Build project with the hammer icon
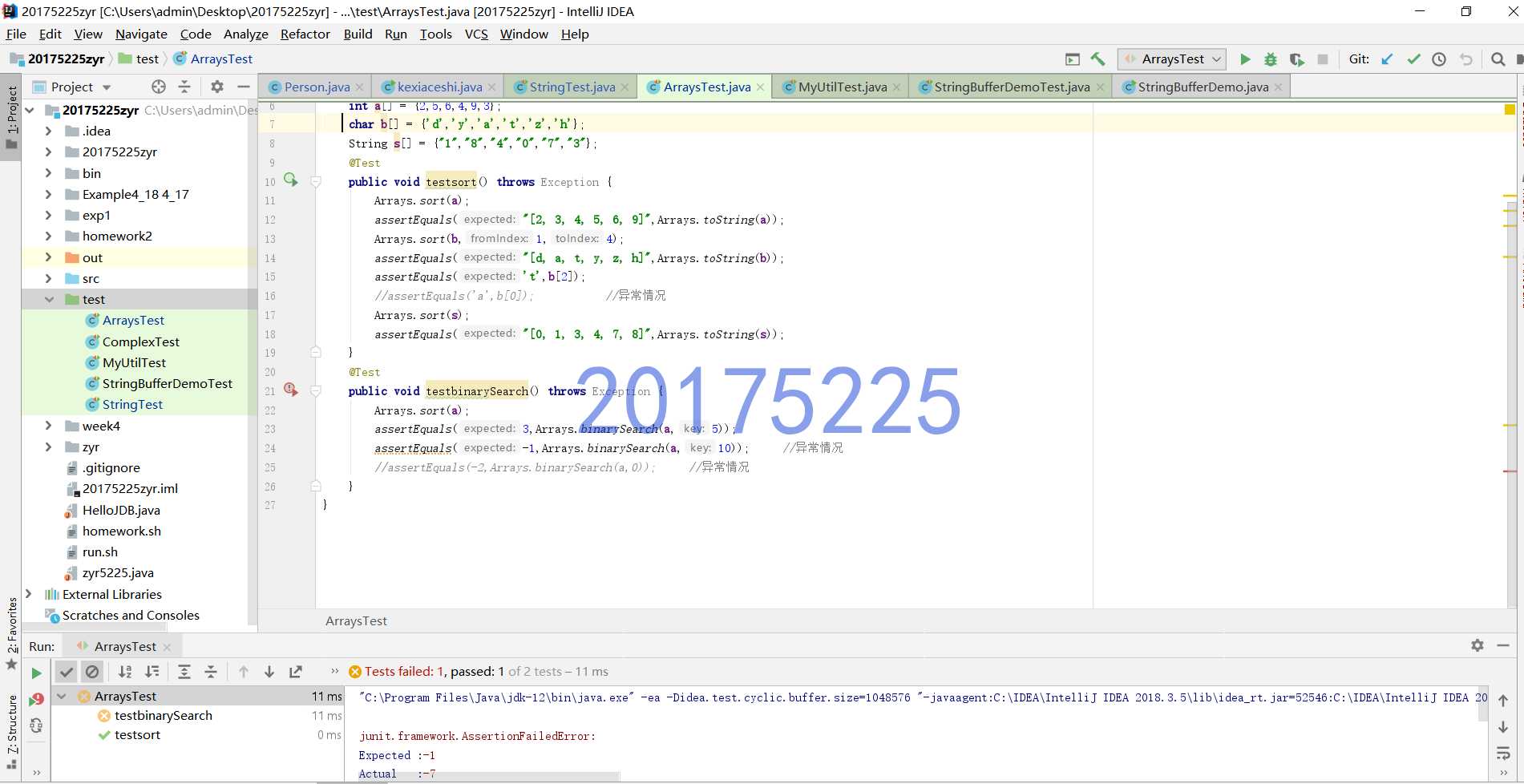Screen dimensions: 1524x784 pyautogui.click(x=1098, y=59)
